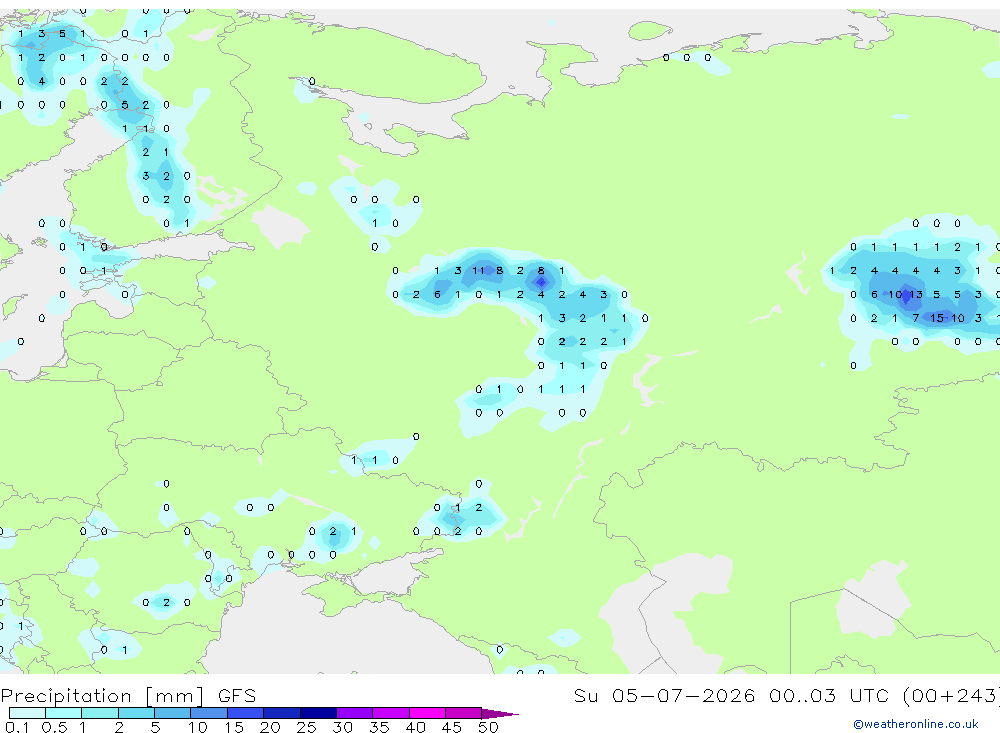
Task: Click the "30" legend scale label
Action: pos(342,727)
